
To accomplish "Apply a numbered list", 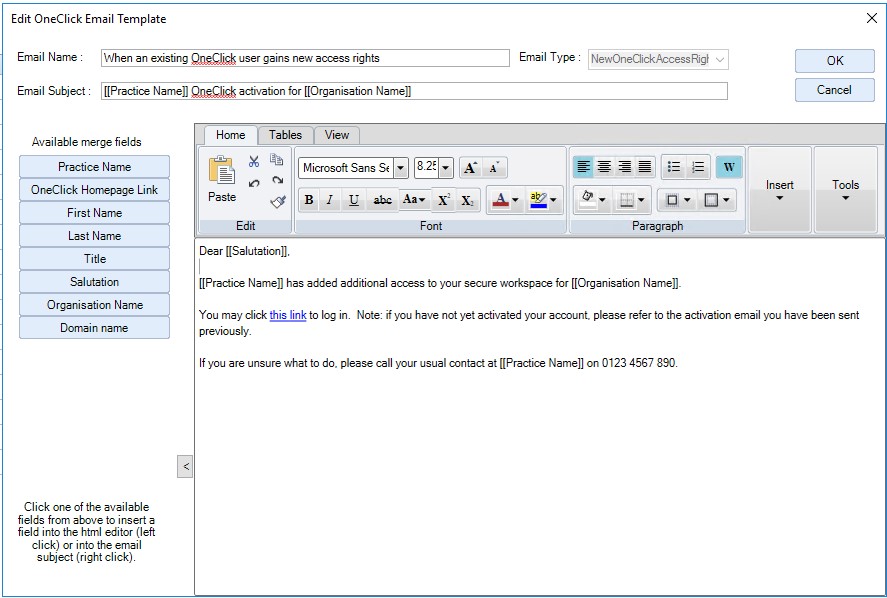I will [698, 167].
